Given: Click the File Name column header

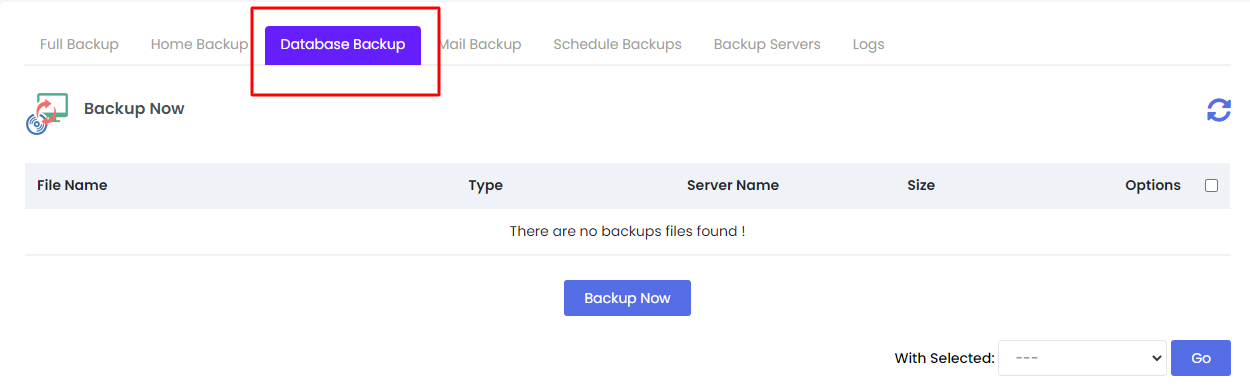Looking at the screenshot, I should 72,185.
